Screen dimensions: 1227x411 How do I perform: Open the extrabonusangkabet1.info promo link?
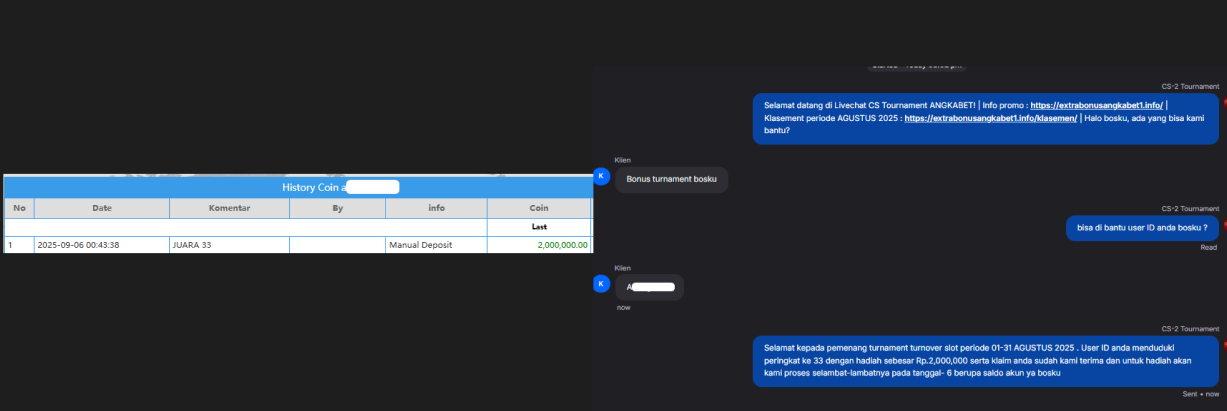1096,105
